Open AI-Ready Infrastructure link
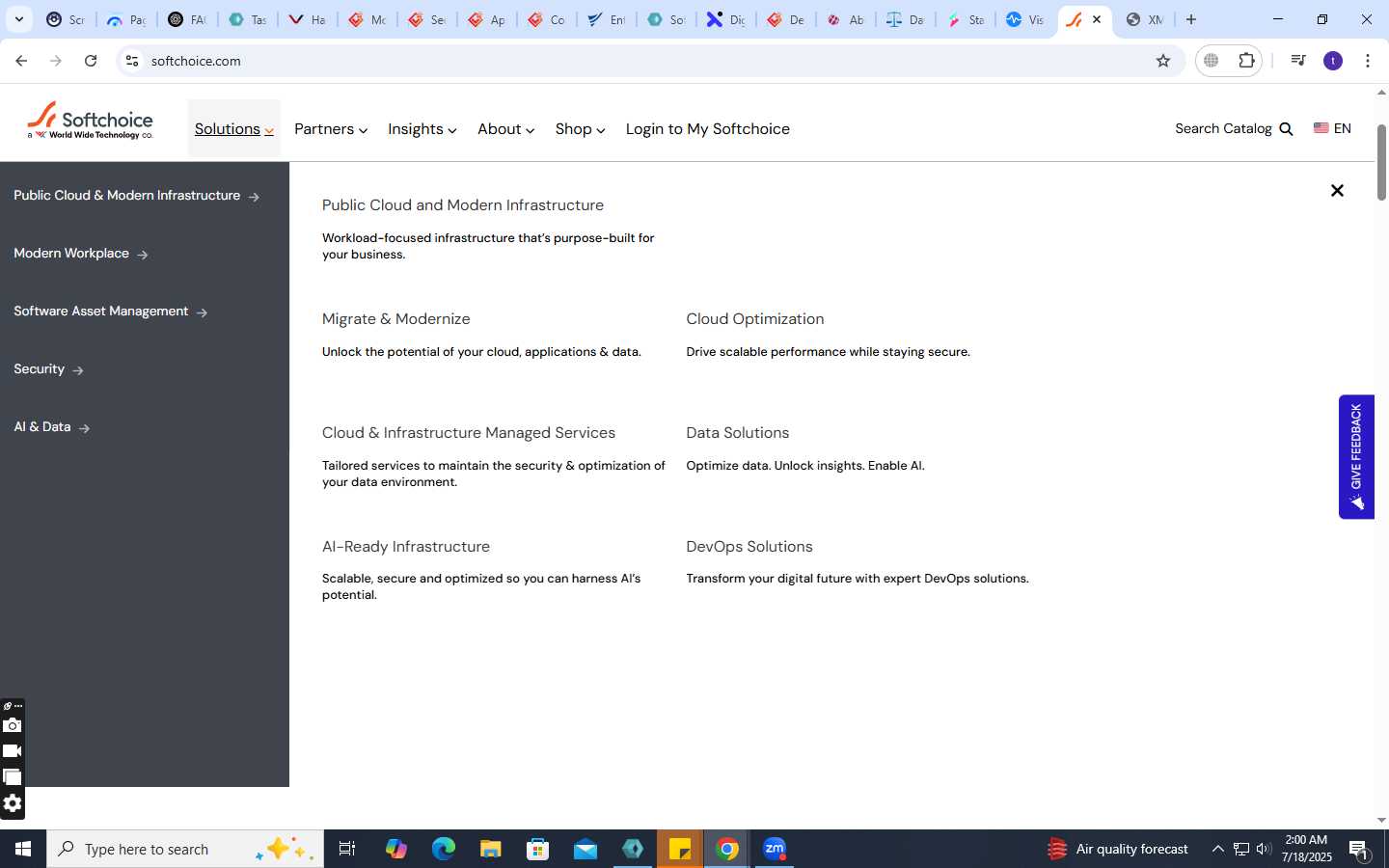 coord(406,547)
